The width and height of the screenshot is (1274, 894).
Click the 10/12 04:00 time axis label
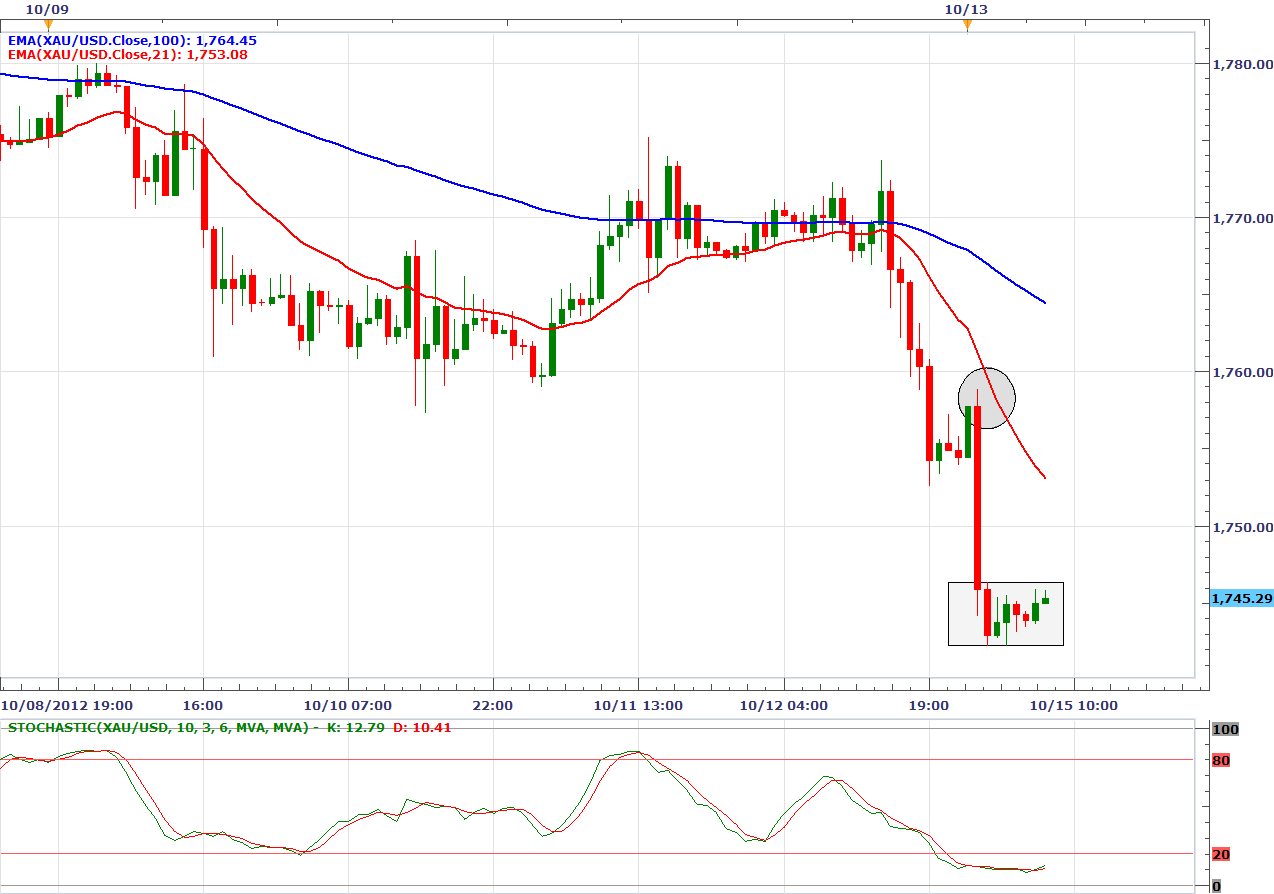(x=783, y=705)
